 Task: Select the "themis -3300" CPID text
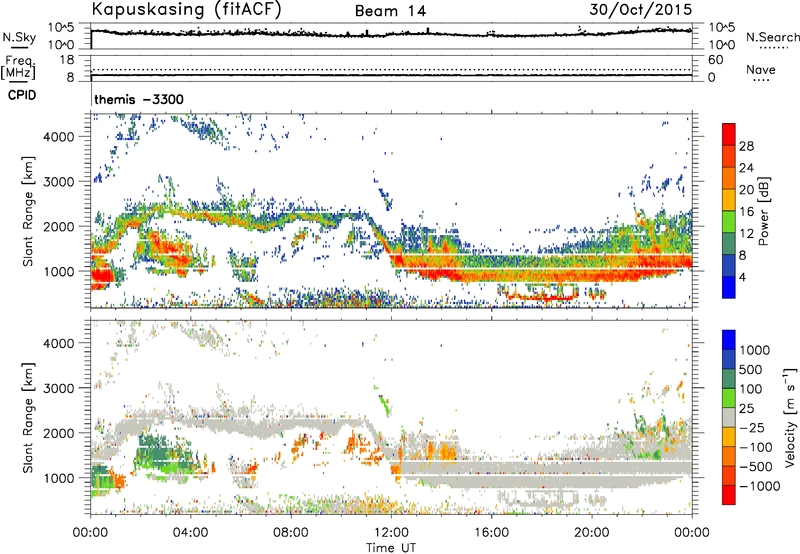139,99
